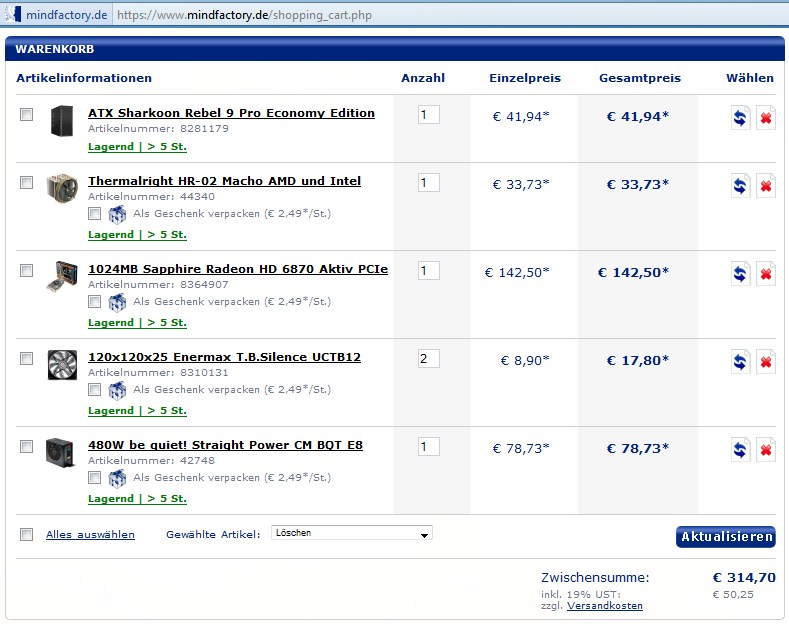Click the Aktualisieren button
Screen dimensions: 789x624
tap(726, 536)
